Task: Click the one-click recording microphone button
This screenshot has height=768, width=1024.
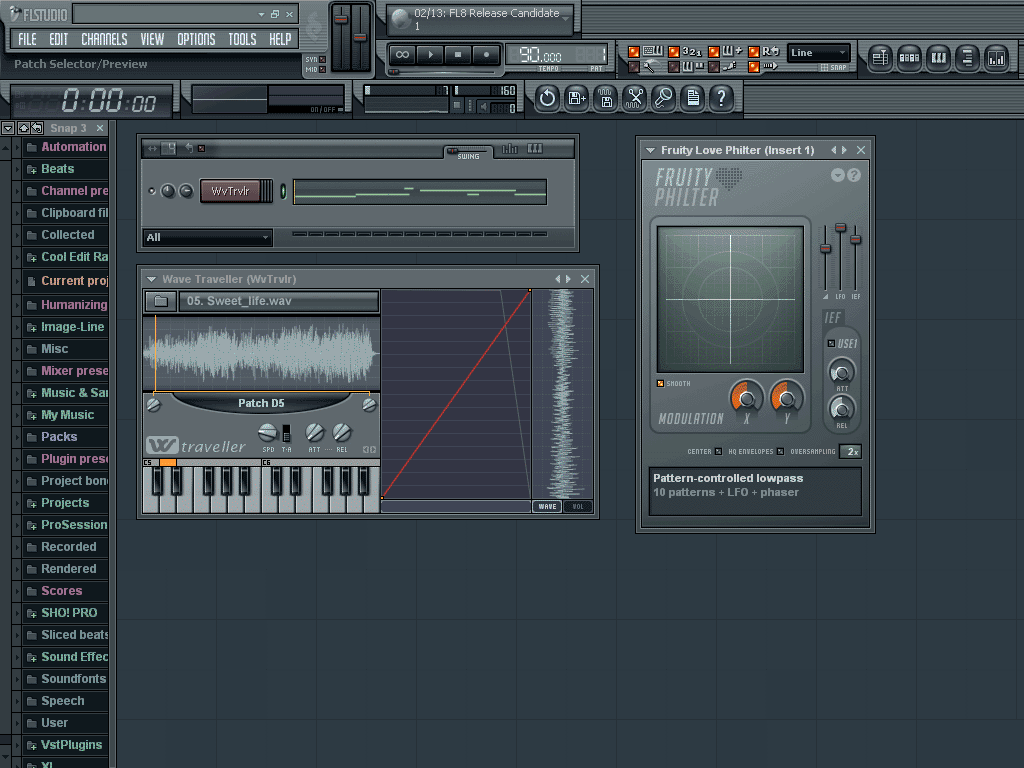Action: pos(664,99)
